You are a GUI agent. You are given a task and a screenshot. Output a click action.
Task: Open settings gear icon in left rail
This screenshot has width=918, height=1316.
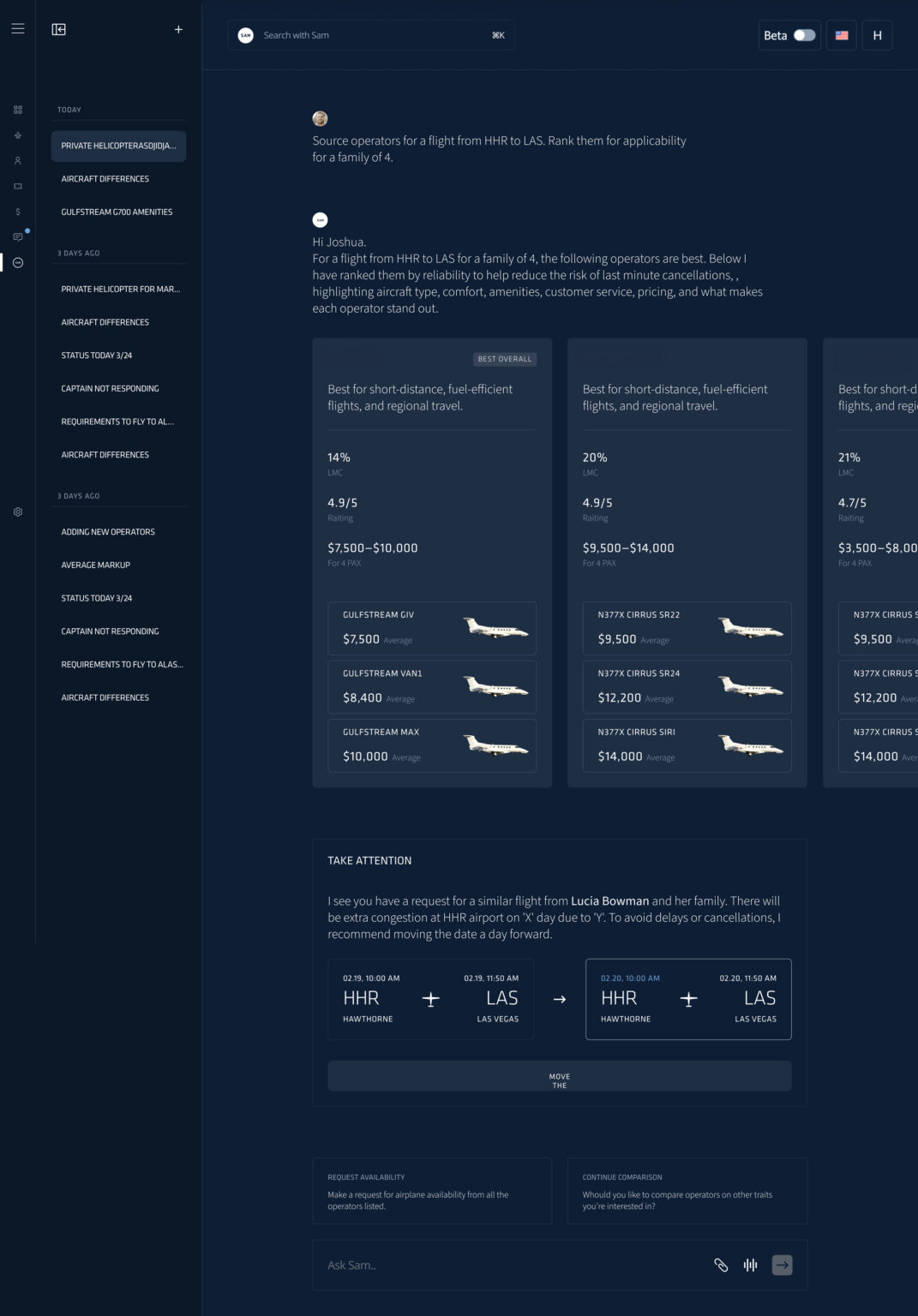pyautogui.click(x=18, y=511)
